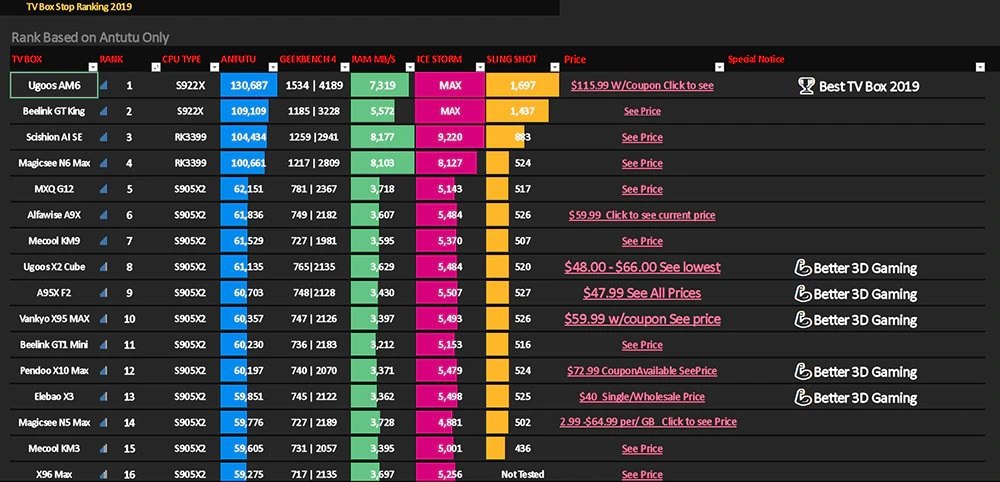Select the Rank Based on Antutu Only heading

pyautogui.click(x=90, y=38)
